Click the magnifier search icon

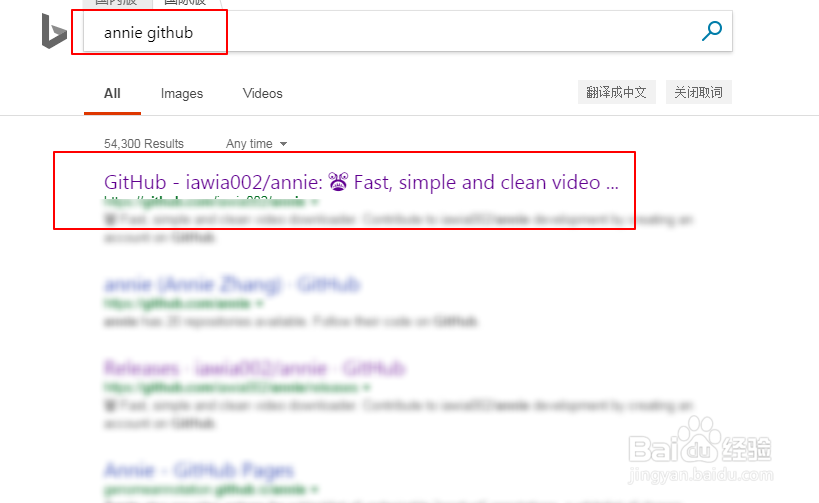[711, 31]
